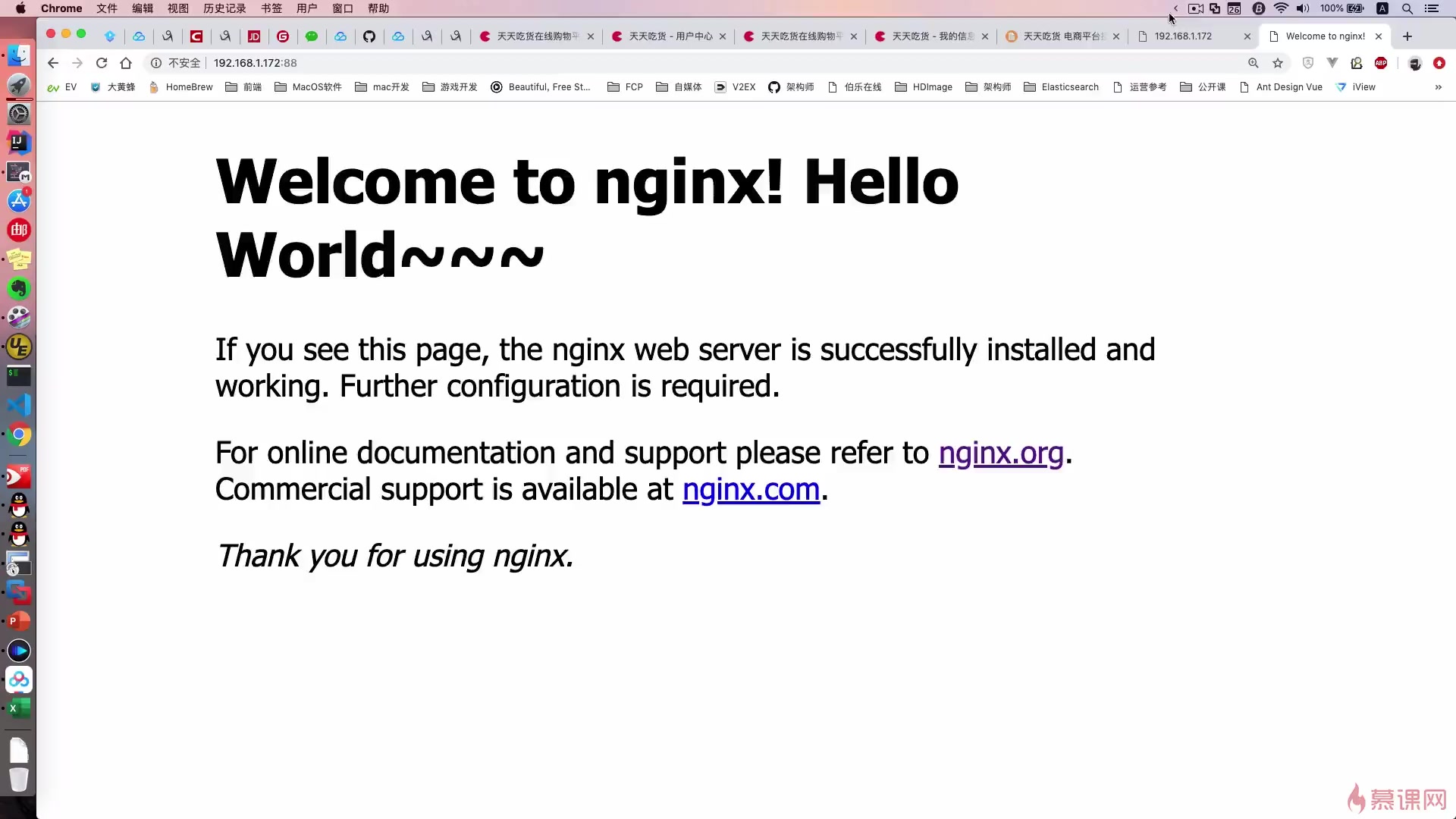Click the not-secure site info icon
The image size is (1456, 819).
156,63
